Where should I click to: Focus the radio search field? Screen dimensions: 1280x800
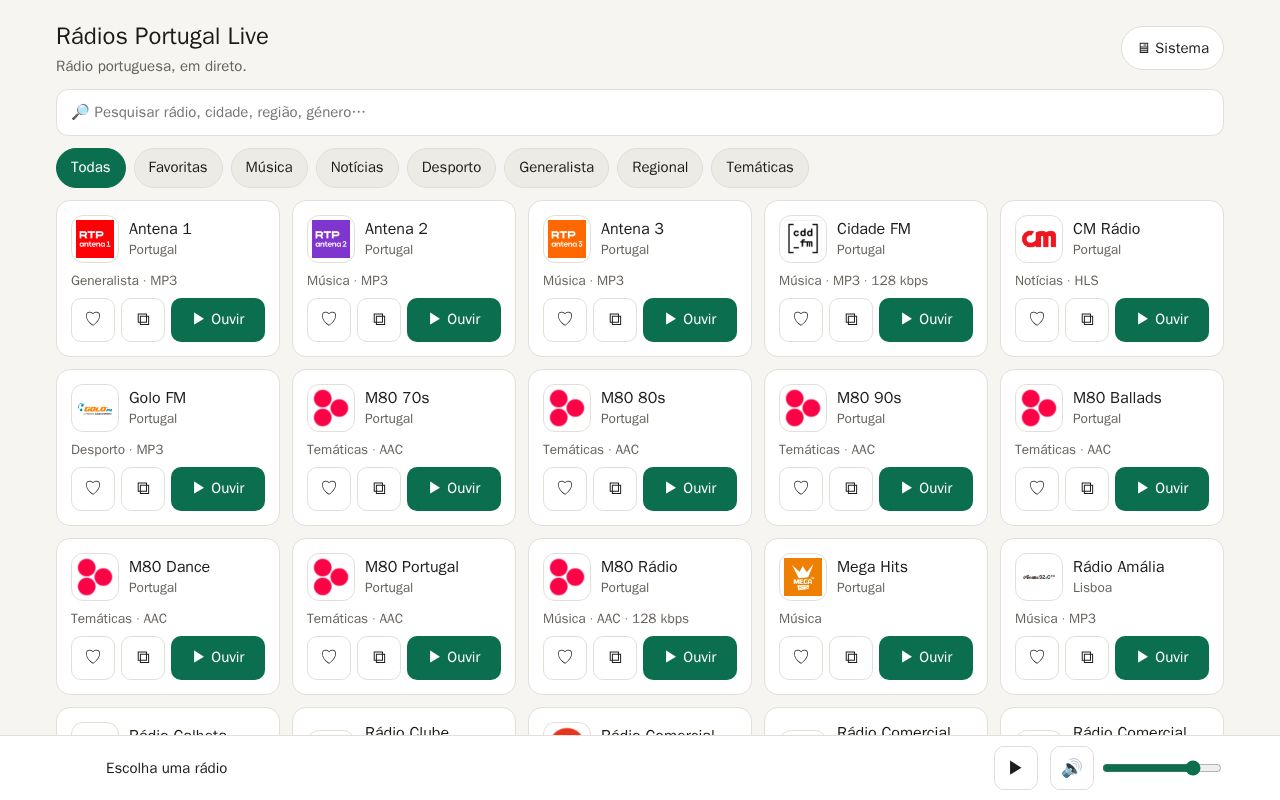point(640,112)
